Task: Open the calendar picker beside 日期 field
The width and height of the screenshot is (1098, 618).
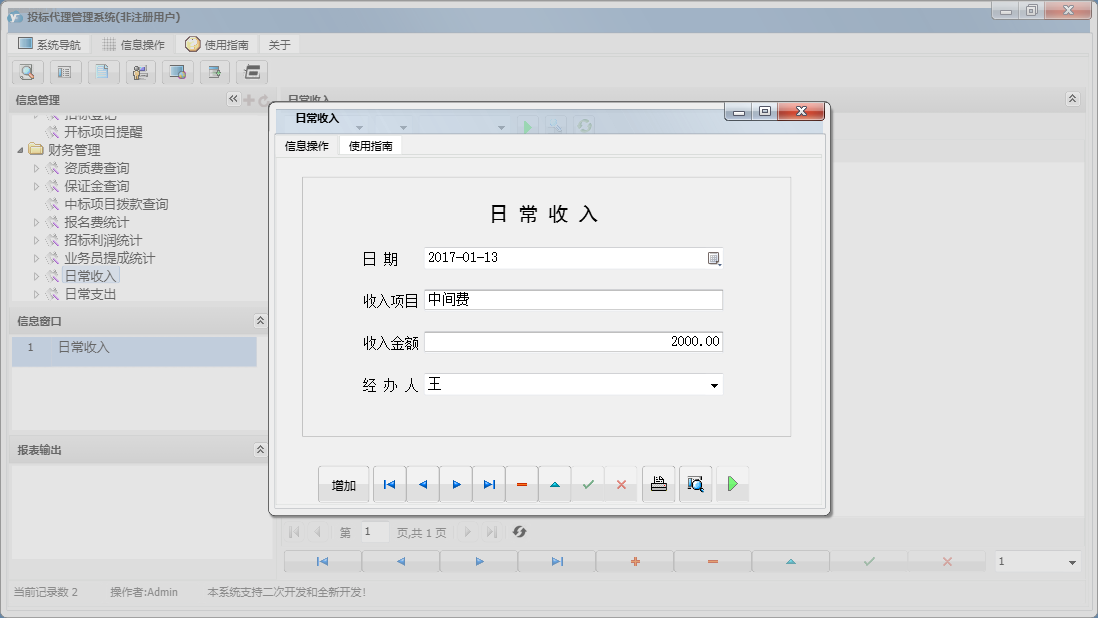Action: [713, 258]
